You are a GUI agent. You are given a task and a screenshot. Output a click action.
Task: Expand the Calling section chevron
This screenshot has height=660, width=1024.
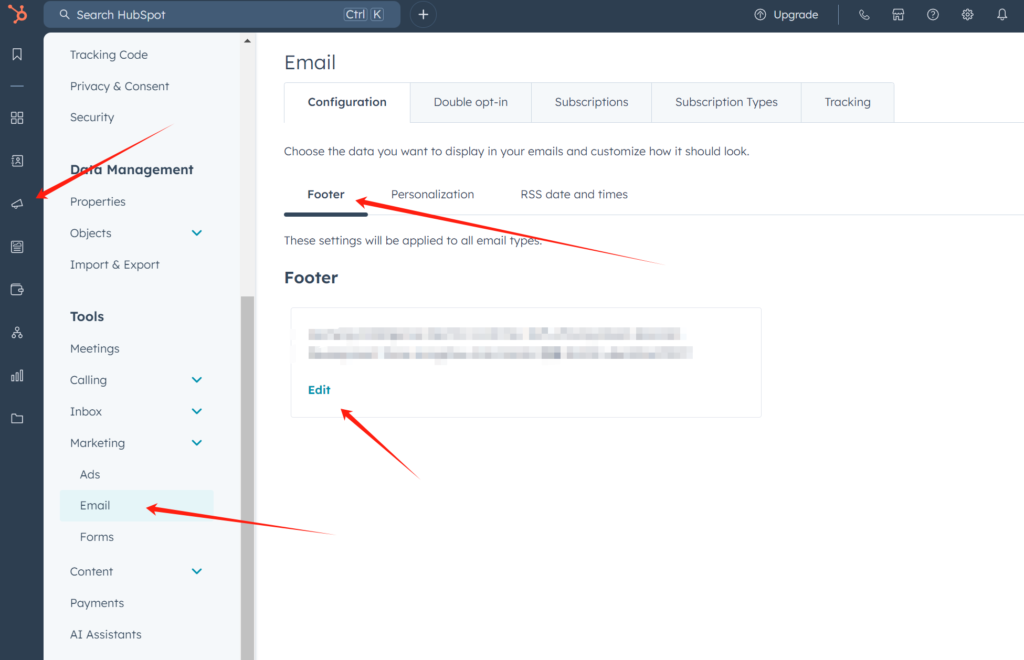197,380
